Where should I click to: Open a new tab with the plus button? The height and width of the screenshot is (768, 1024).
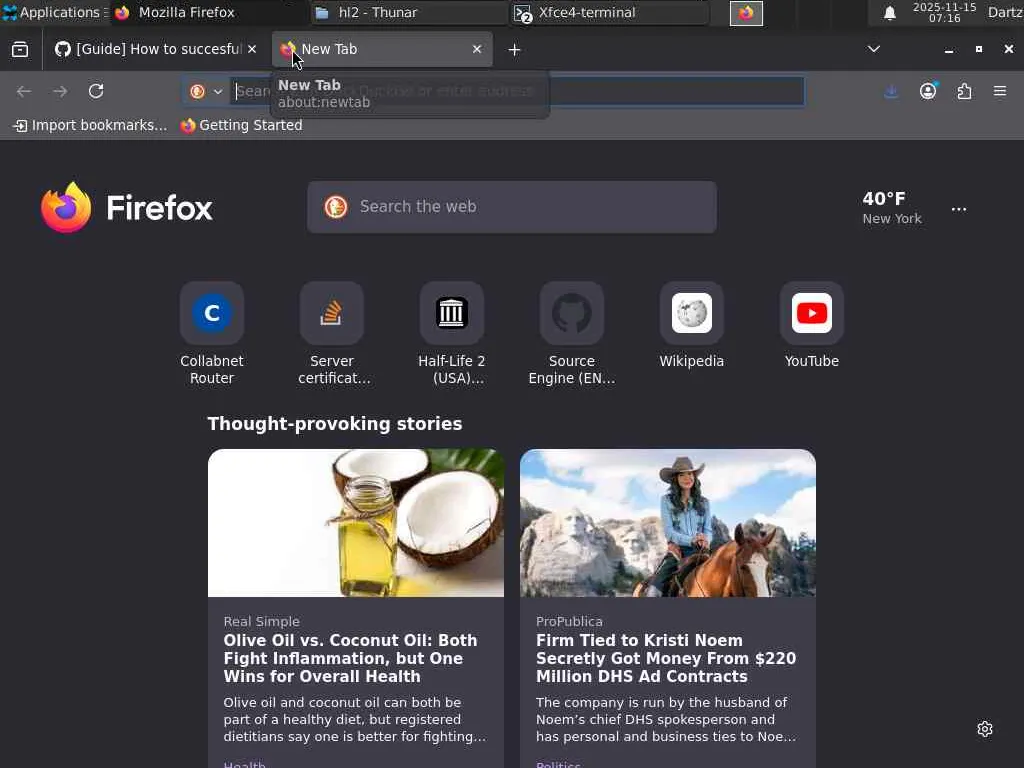click(x=515, y=50)
